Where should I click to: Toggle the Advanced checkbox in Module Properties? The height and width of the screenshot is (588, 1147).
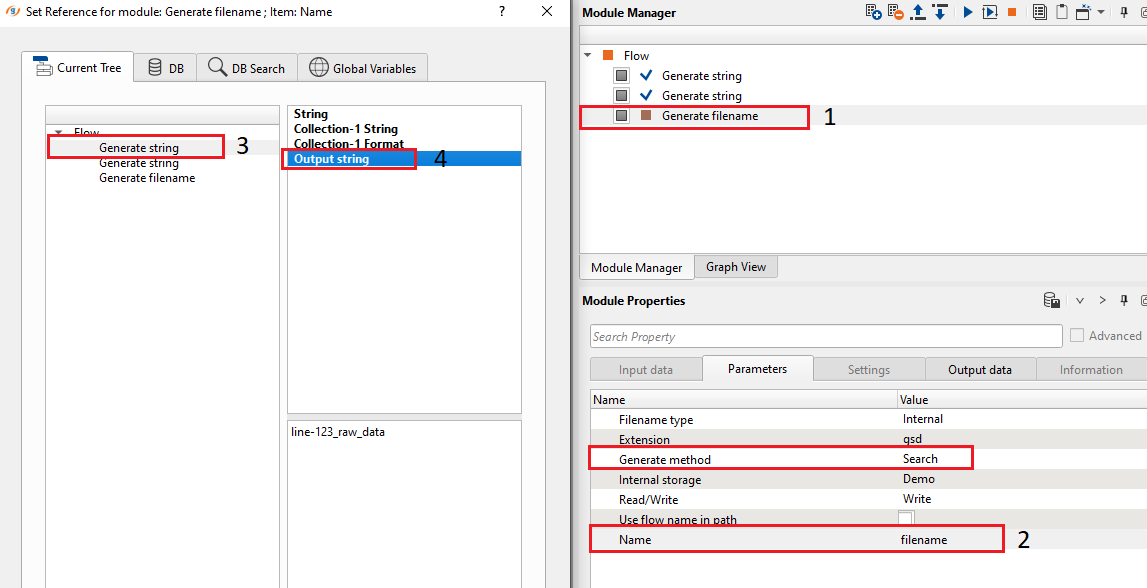1077,336
